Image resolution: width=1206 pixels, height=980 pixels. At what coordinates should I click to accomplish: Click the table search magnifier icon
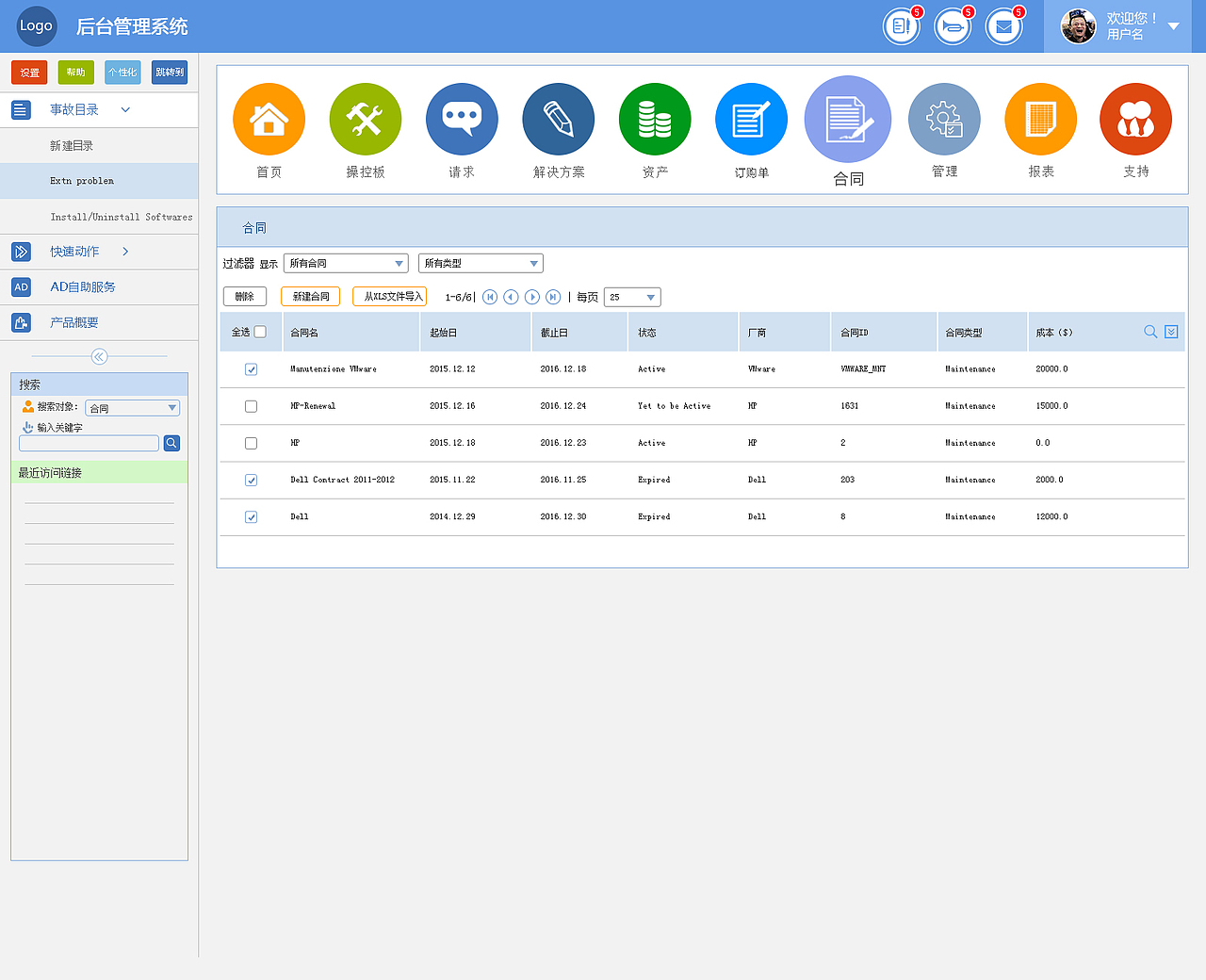click(x=1150, y=332)
